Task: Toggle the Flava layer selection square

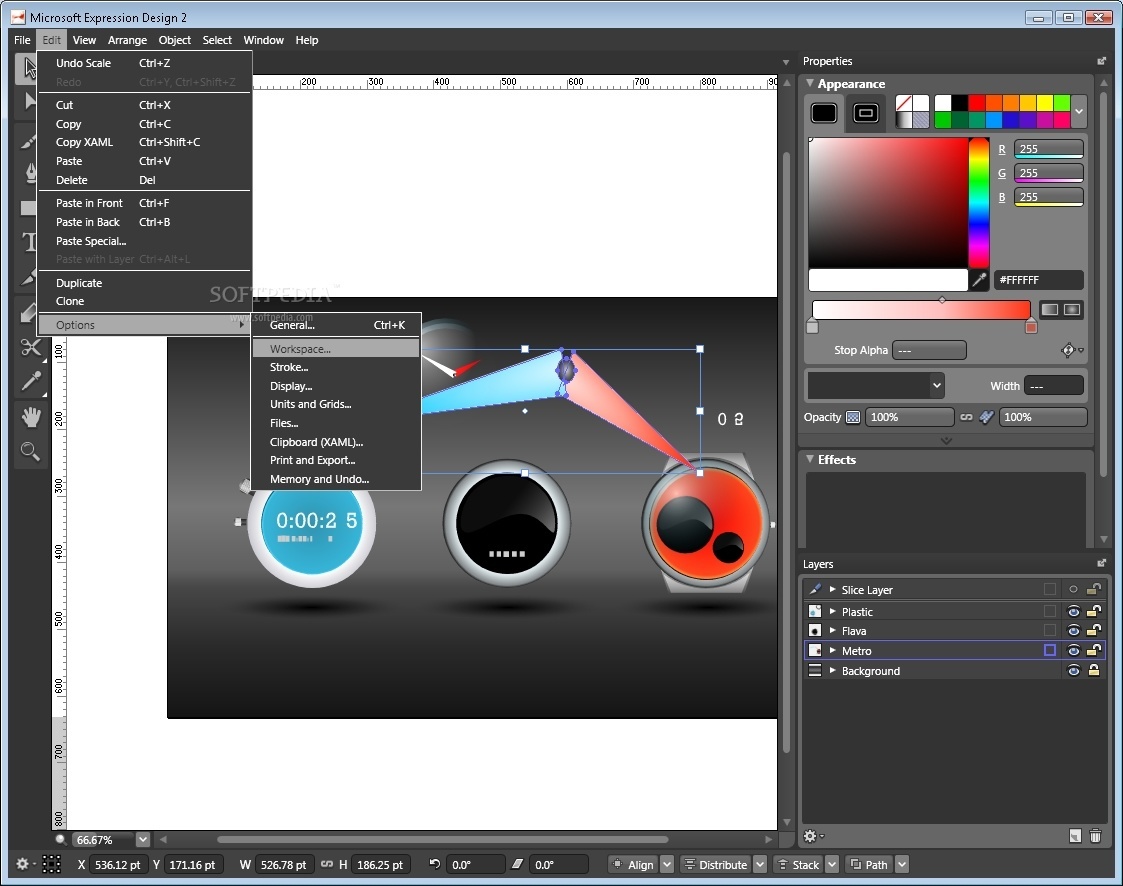Action: (x=1050, y=630)
